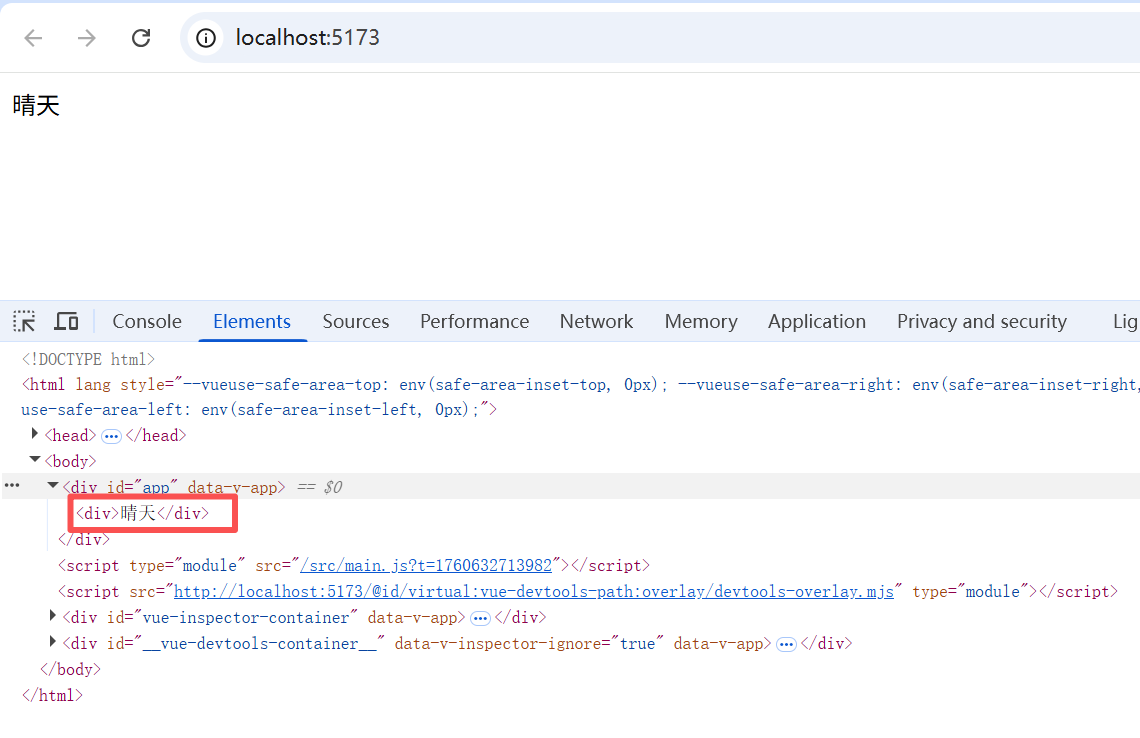
Task: Open the Application tab
Action: click(x=816, y=321)
